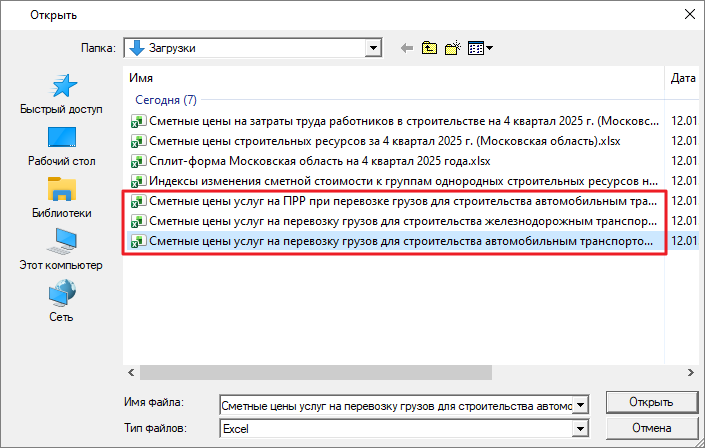
Task: Expand the Тип файлов dropdown
Action: coord(578,429)
